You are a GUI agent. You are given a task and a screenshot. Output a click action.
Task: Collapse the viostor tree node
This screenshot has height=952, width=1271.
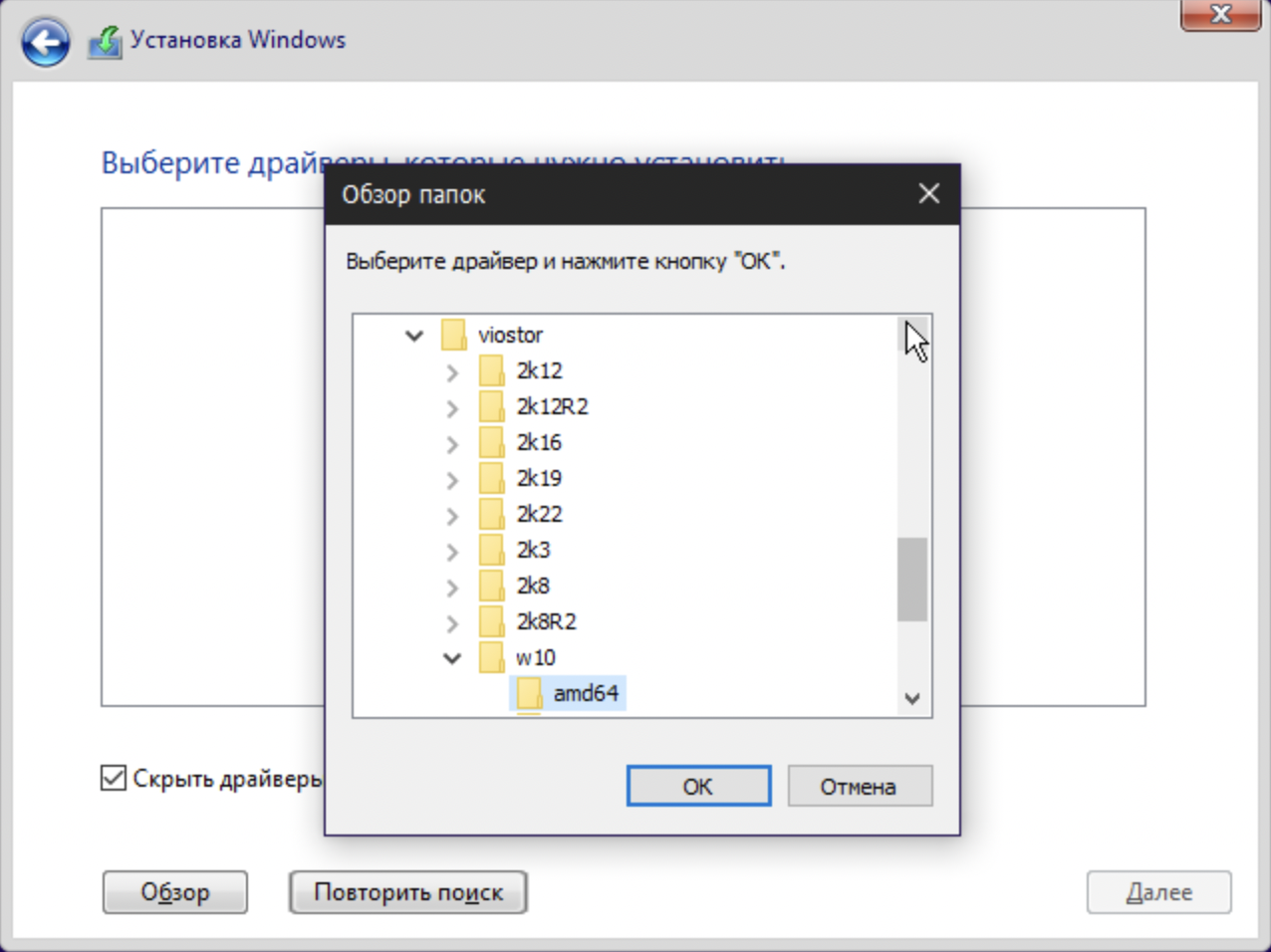[414, 336]
